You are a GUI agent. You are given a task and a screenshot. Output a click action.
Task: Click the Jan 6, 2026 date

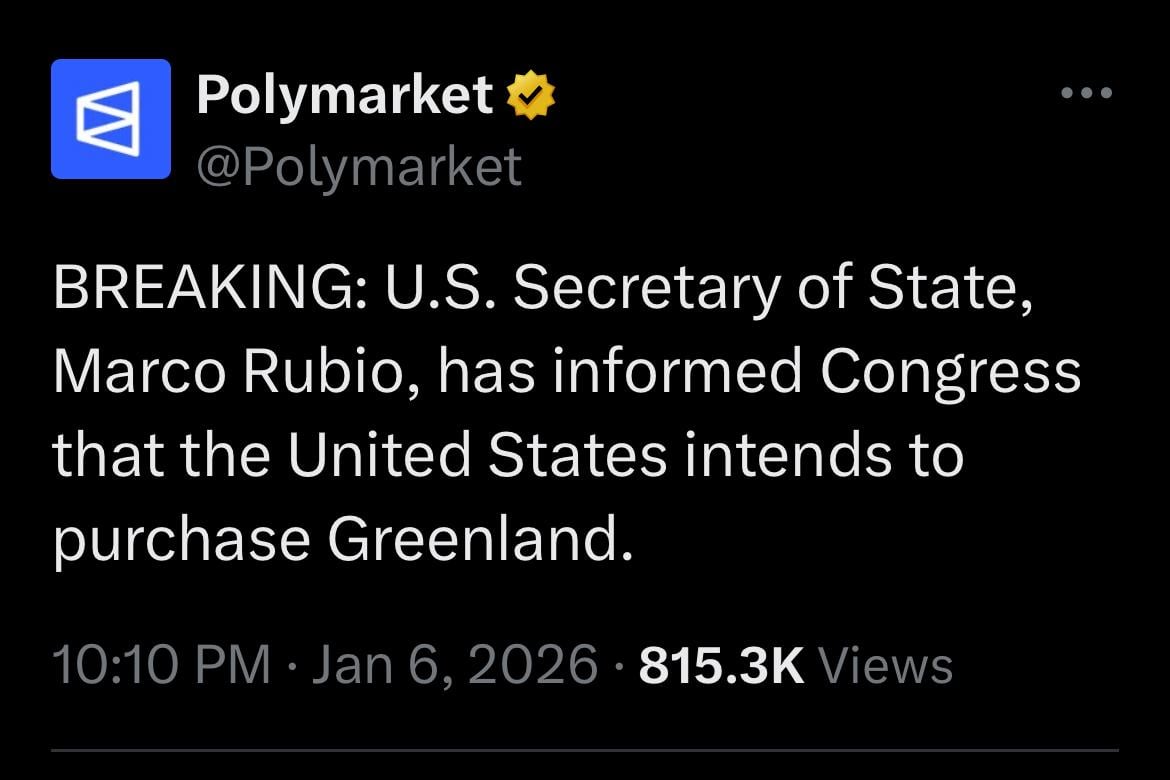[455, 665]
